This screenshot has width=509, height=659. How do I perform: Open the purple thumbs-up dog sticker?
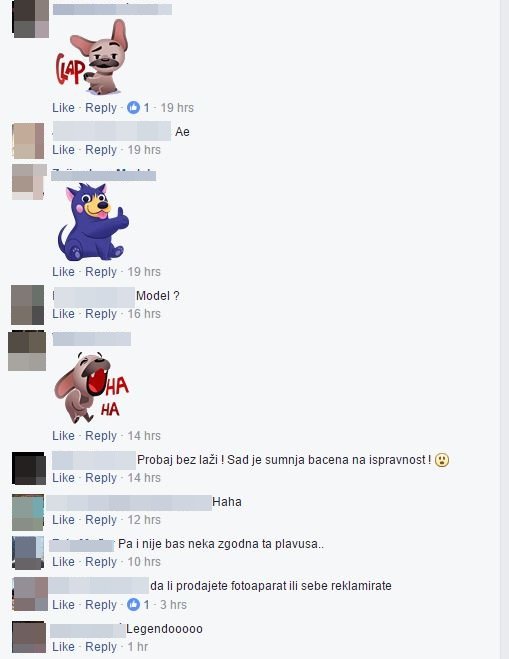pyautogui.click(x=93, y=221)
